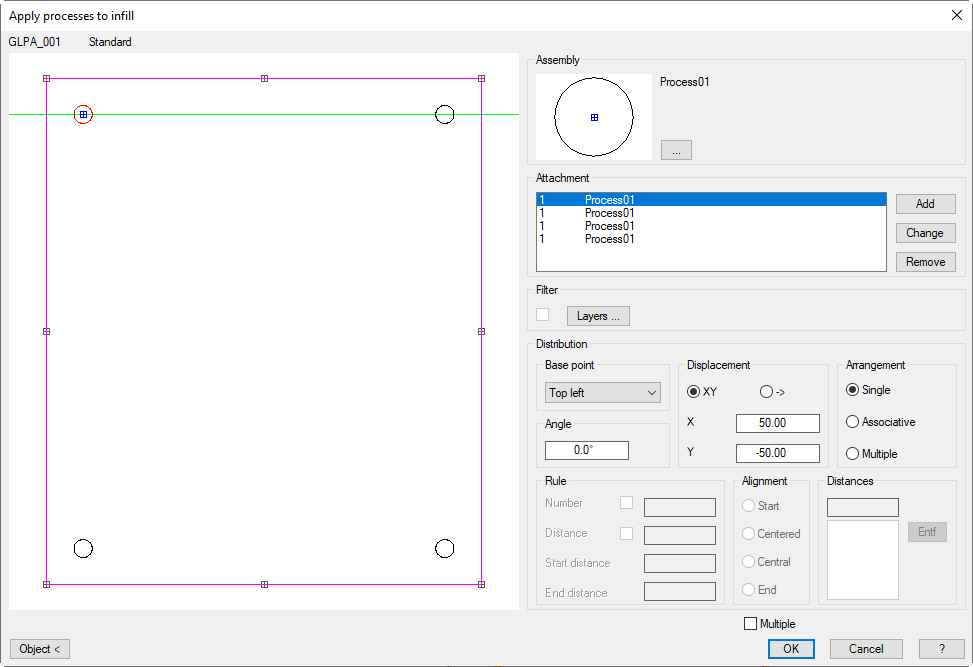Click the left middle grip handle
This screenshot has height=667, width=973.
click(x=46, y=331)
